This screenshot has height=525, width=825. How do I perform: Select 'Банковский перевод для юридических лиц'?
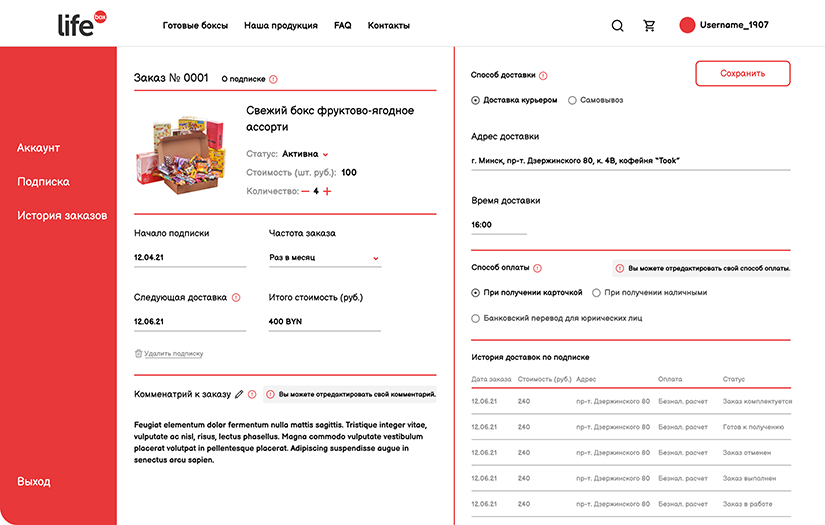[x=475, y=318]
